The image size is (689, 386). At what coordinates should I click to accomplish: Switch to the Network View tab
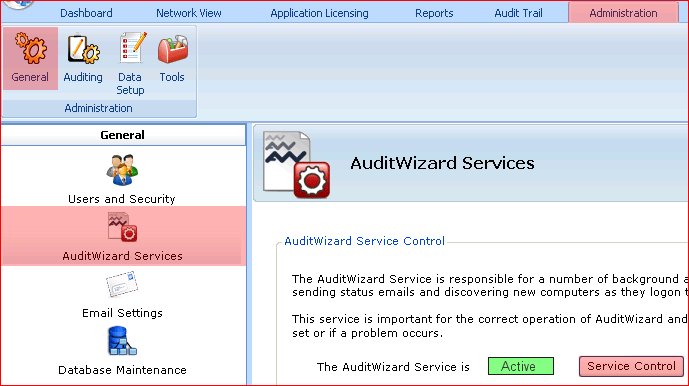(189, 13)
